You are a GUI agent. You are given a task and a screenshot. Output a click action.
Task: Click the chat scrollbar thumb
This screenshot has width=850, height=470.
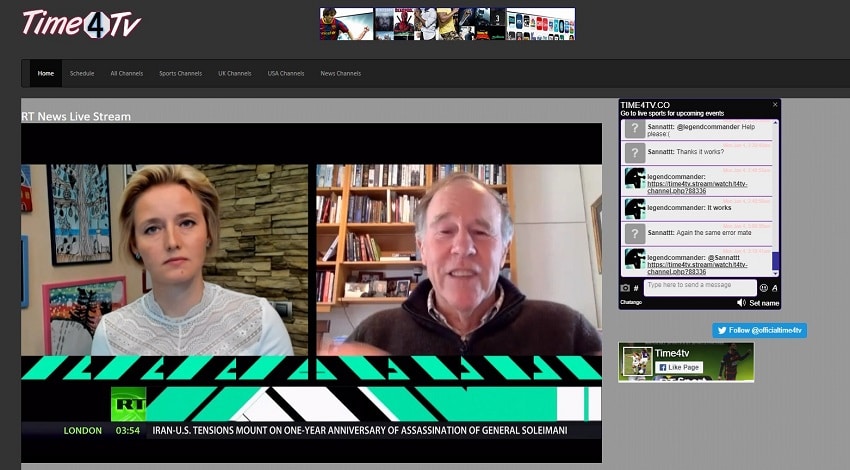[775, 261]
